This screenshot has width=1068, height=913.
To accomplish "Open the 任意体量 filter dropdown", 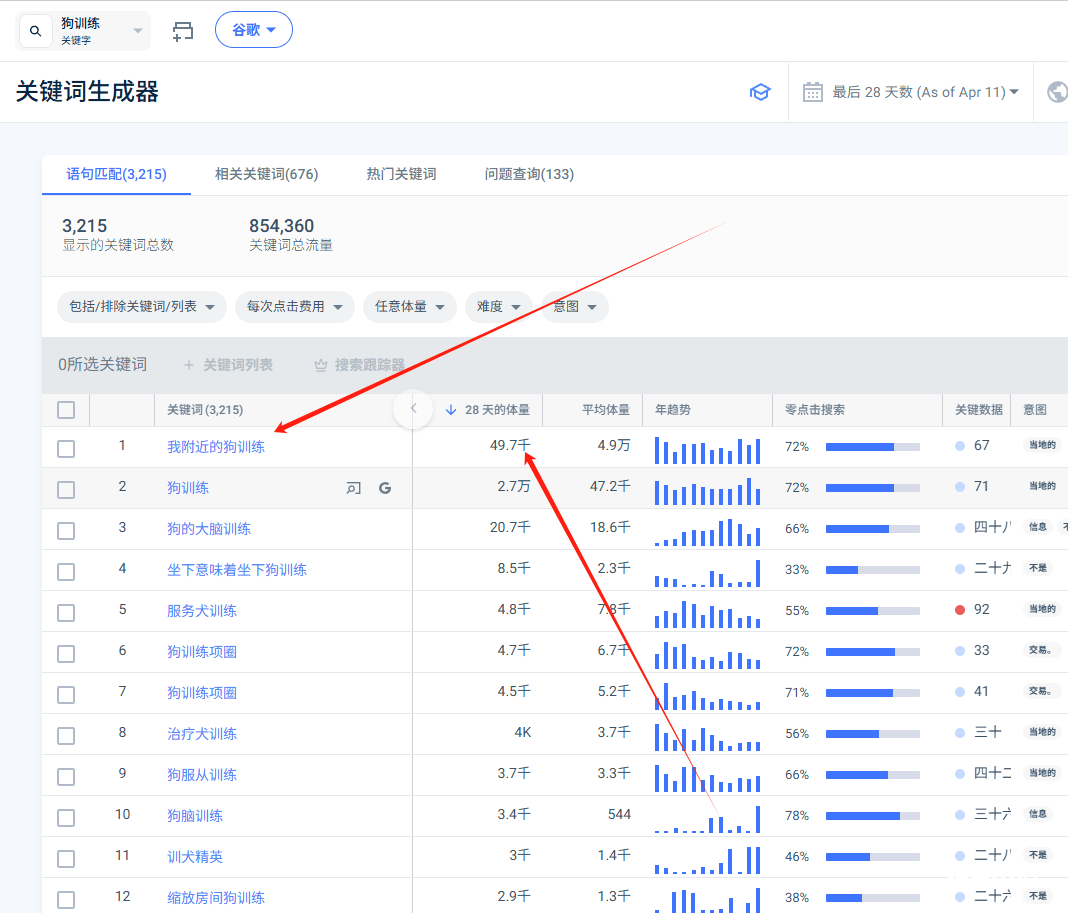I will pos(409,307).
